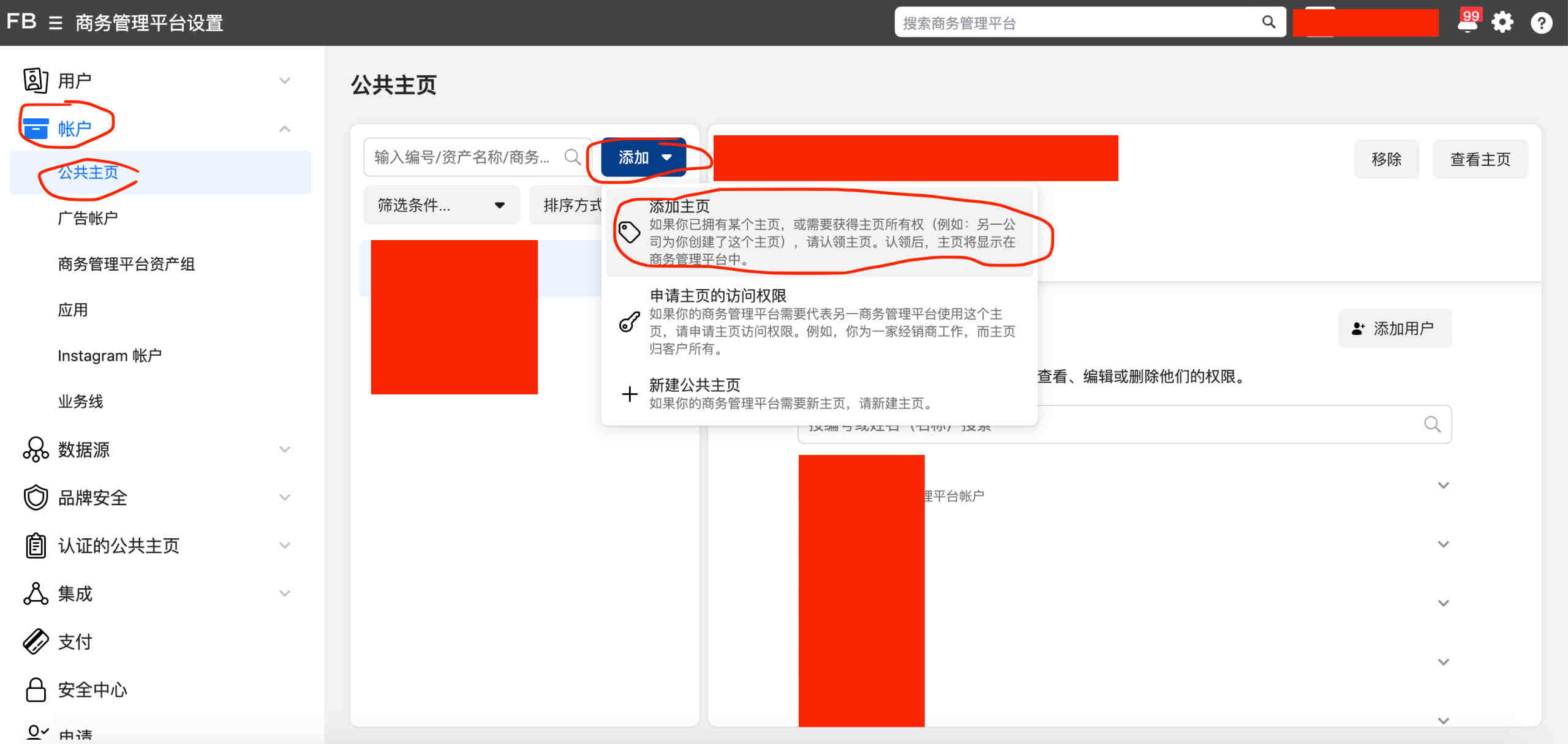Image resolution: width=1568 pixels, height=744 pixels.
Task: Click the plus icon beside 新建公共主页
Action: pyautogui.click(x=629, y=394)
